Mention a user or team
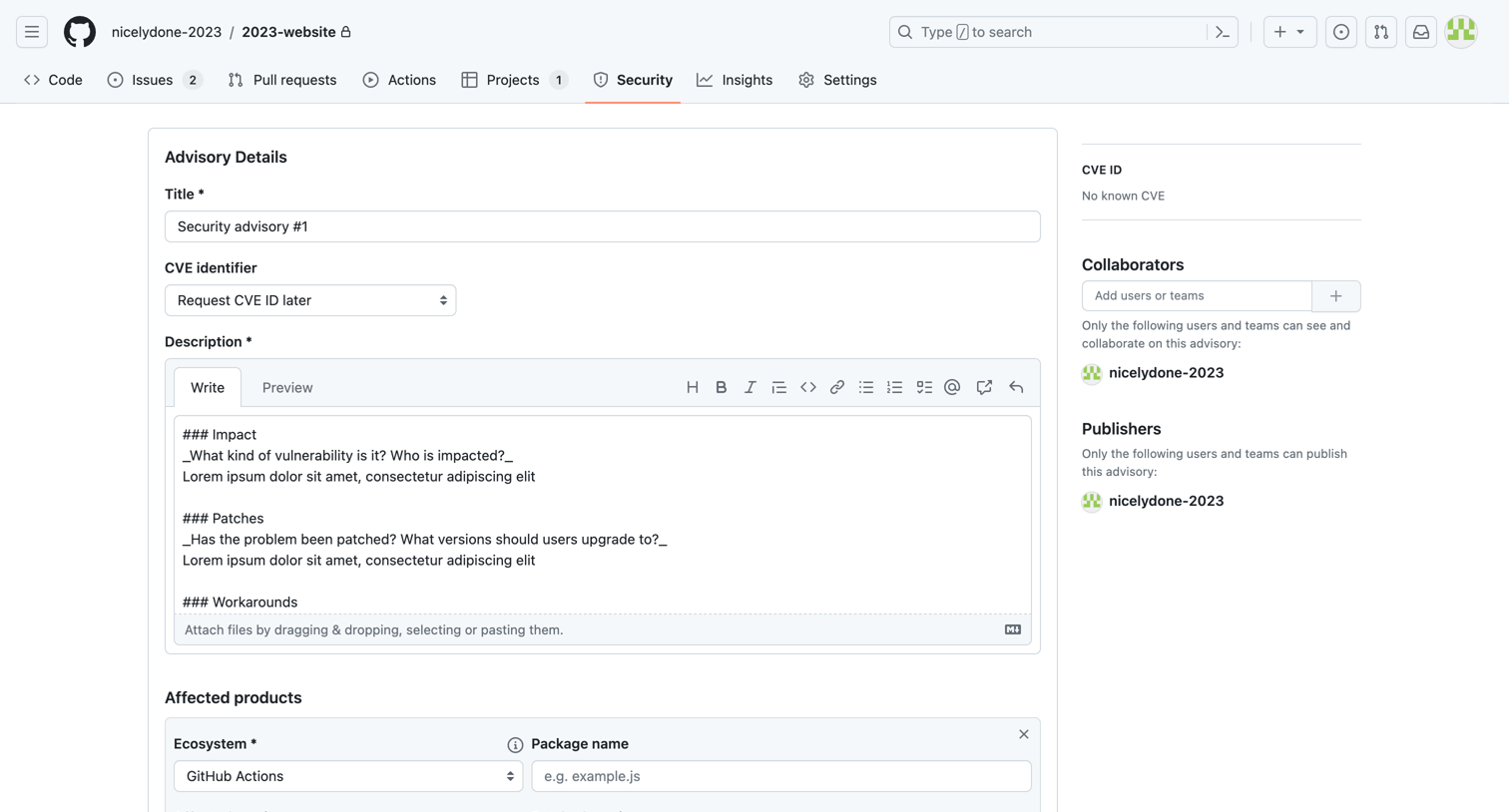This screenshot has width=1509, height=812. pyautogui.click(x=952, y=387)
